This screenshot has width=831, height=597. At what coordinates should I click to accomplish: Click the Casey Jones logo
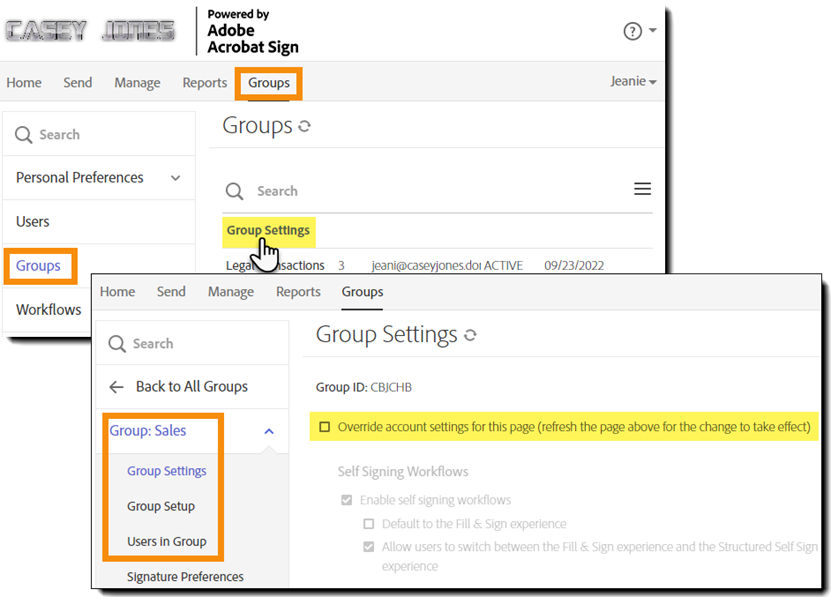pos(88,31)
